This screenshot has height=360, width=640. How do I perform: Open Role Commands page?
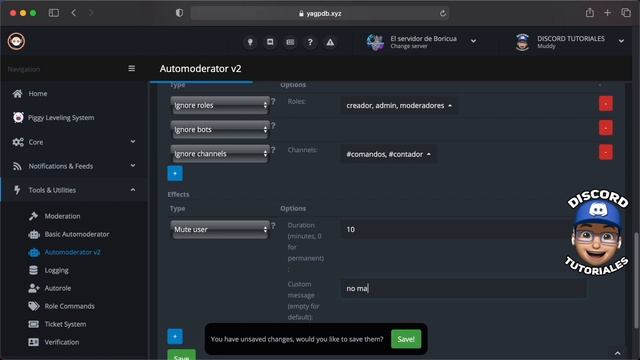69,306
